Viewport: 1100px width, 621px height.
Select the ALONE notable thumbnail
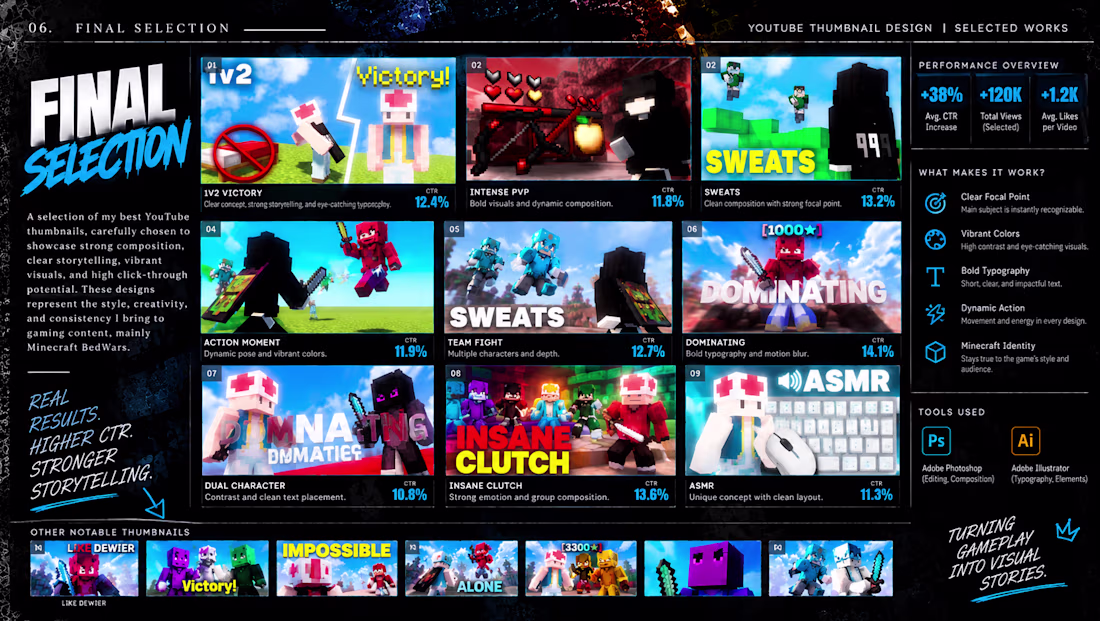(x=462, y=568)
